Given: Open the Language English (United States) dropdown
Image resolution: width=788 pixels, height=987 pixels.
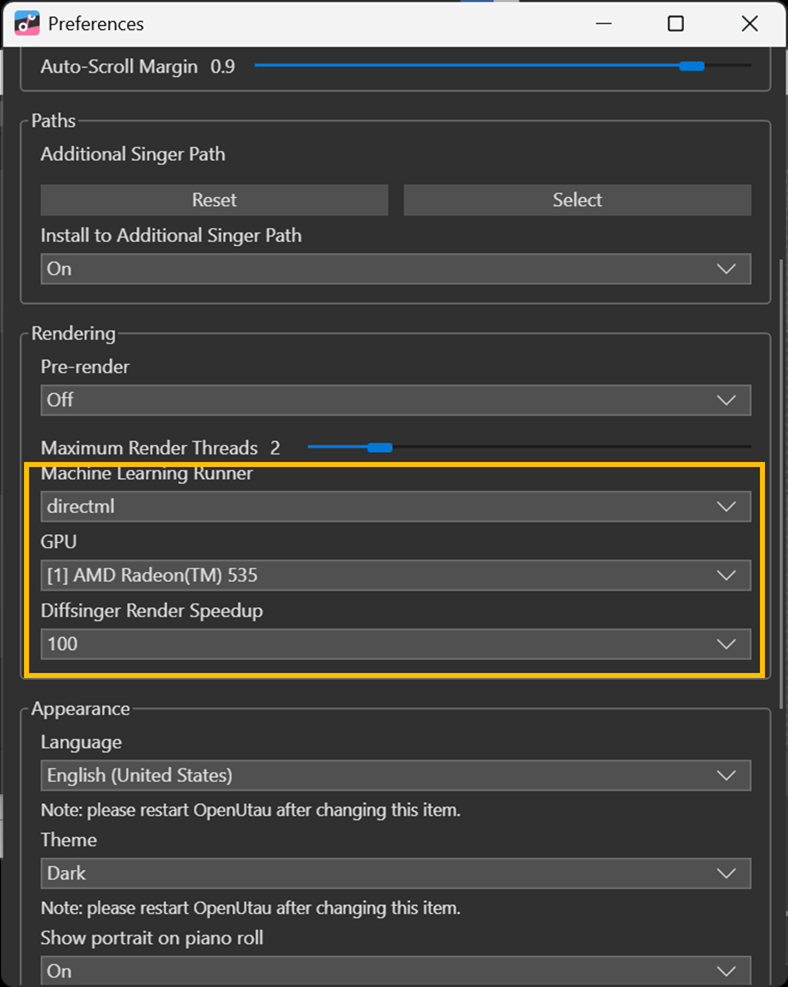Looking at the screenshot, I should coord(396,776).
